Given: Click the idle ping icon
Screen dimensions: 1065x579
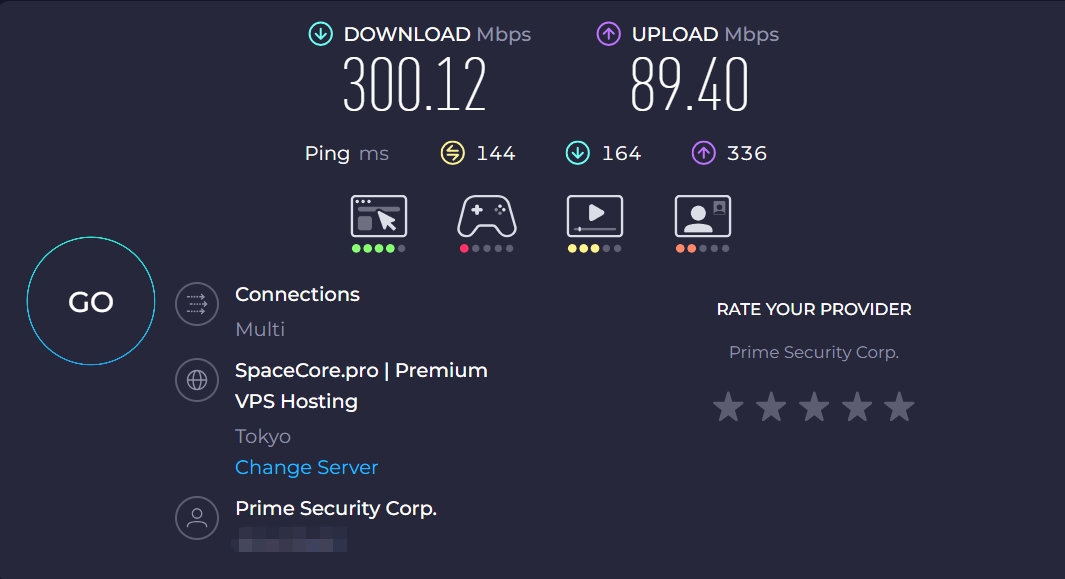Looking at the screenshot, I should click(453, 153).
